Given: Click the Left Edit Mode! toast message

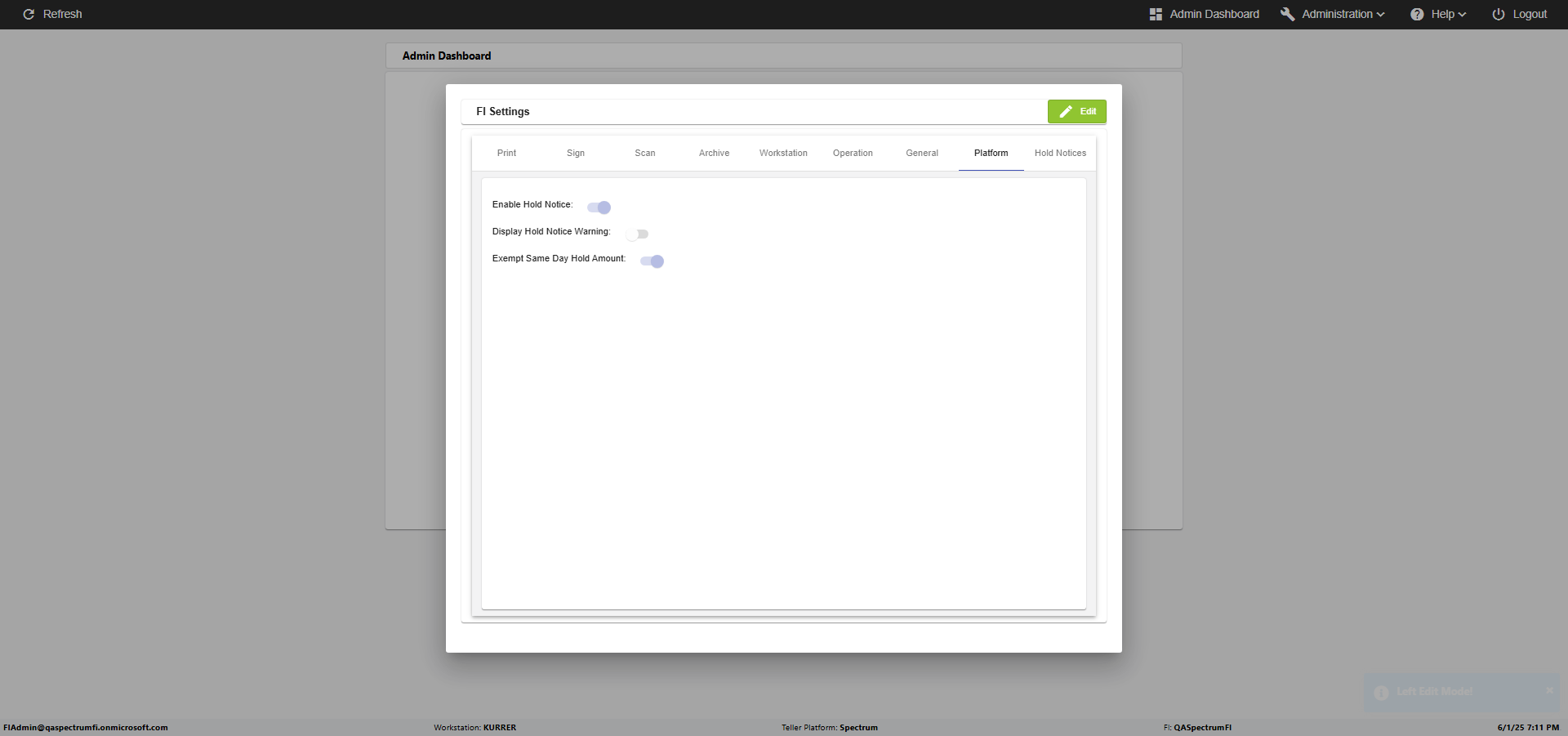Looking at the screenshot, I should 1435,692.
